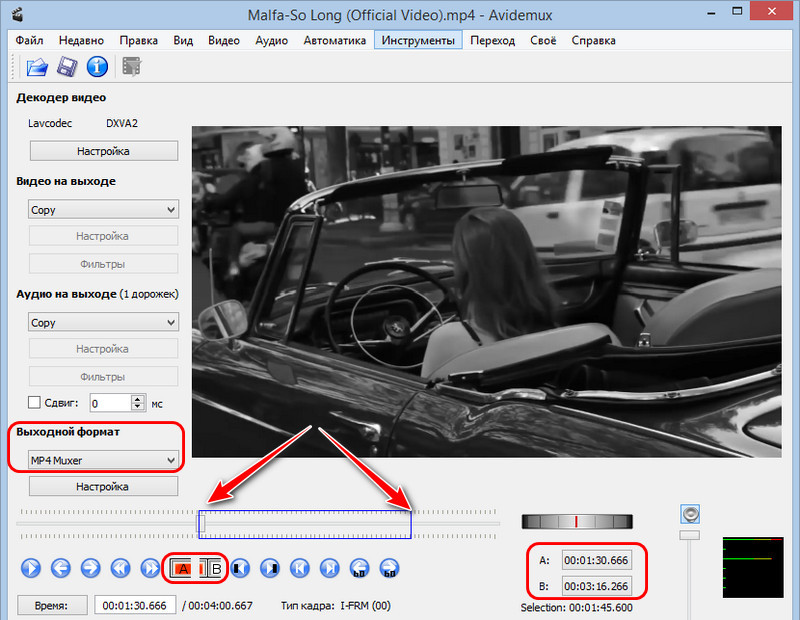This screenshot has height=620, width=800.
Task: Click the current time input field
Action: coord(135,606)
